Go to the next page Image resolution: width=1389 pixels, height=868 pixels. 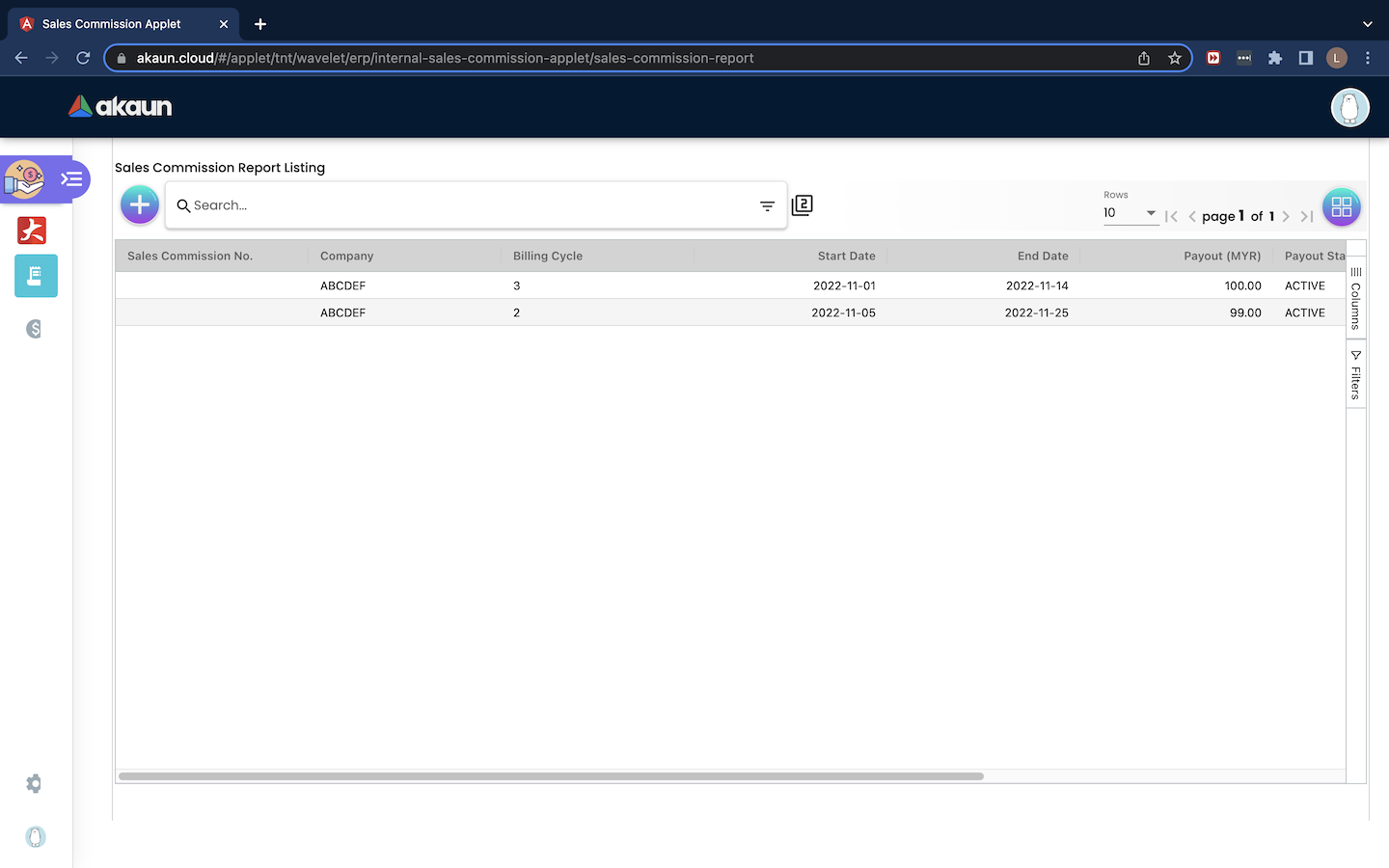tap(1286, 217)
